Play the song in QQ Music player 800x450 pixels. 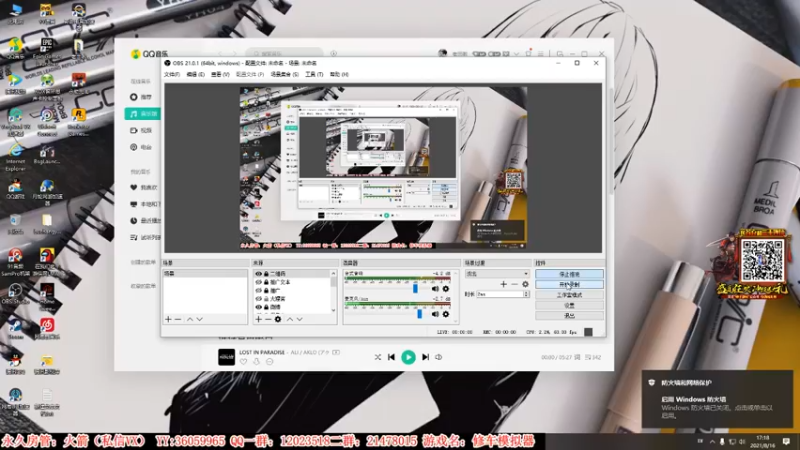point(408,357)
